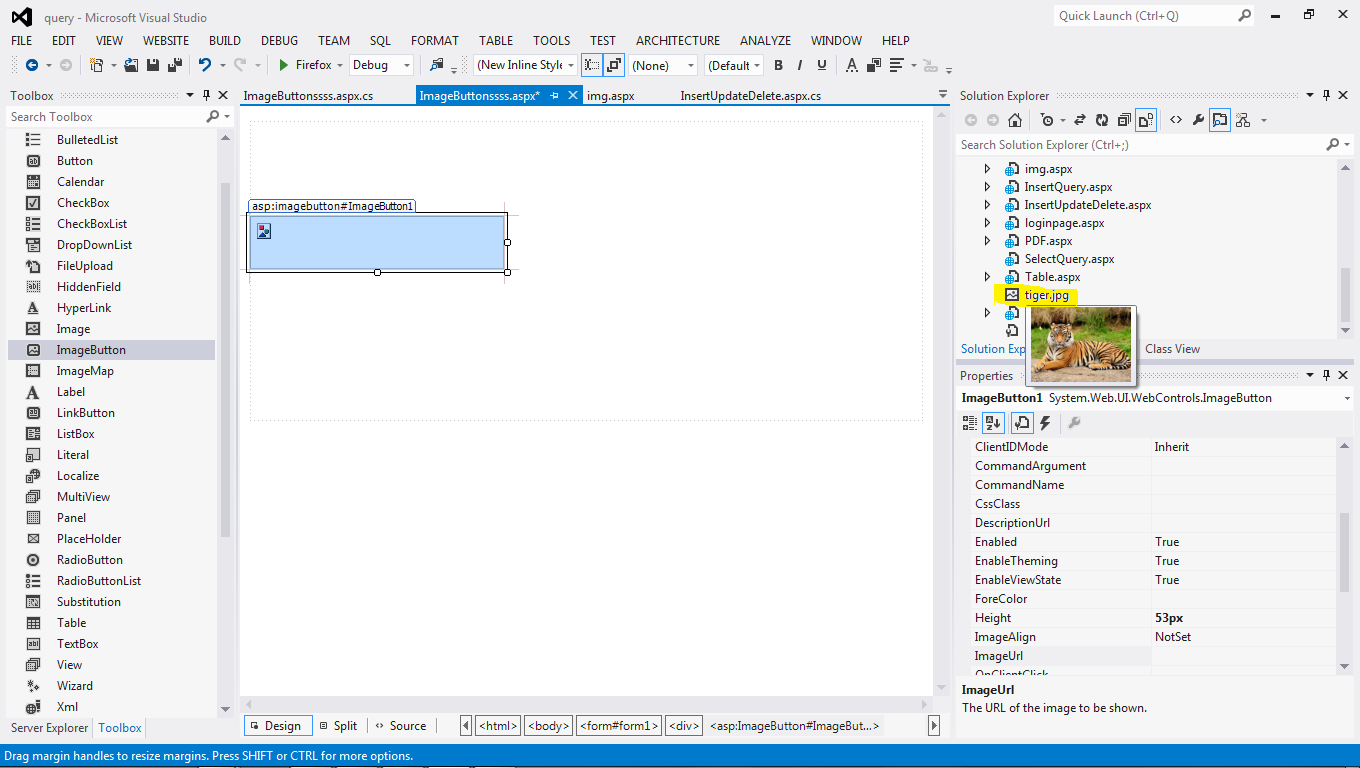Click Show All Files in Solution Explorer
The image size is (1360, 768).
tap(1144, 119)
